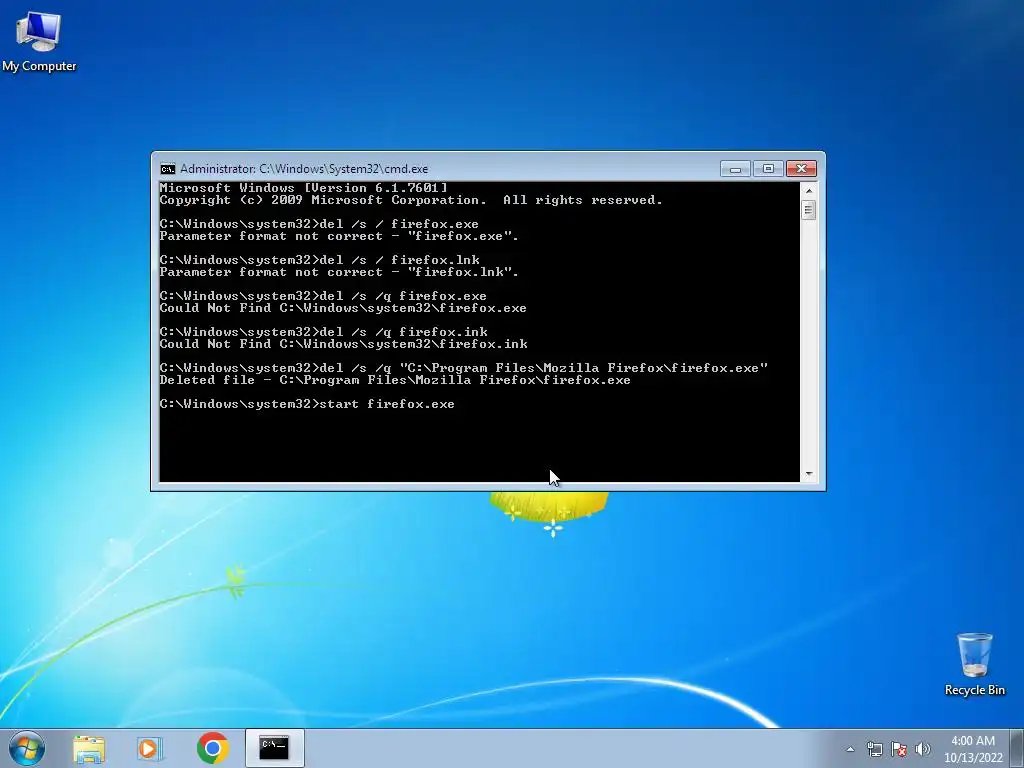Click the 'start firefox.exe' command line
The image size is (1024, 768).
[307, 404]
